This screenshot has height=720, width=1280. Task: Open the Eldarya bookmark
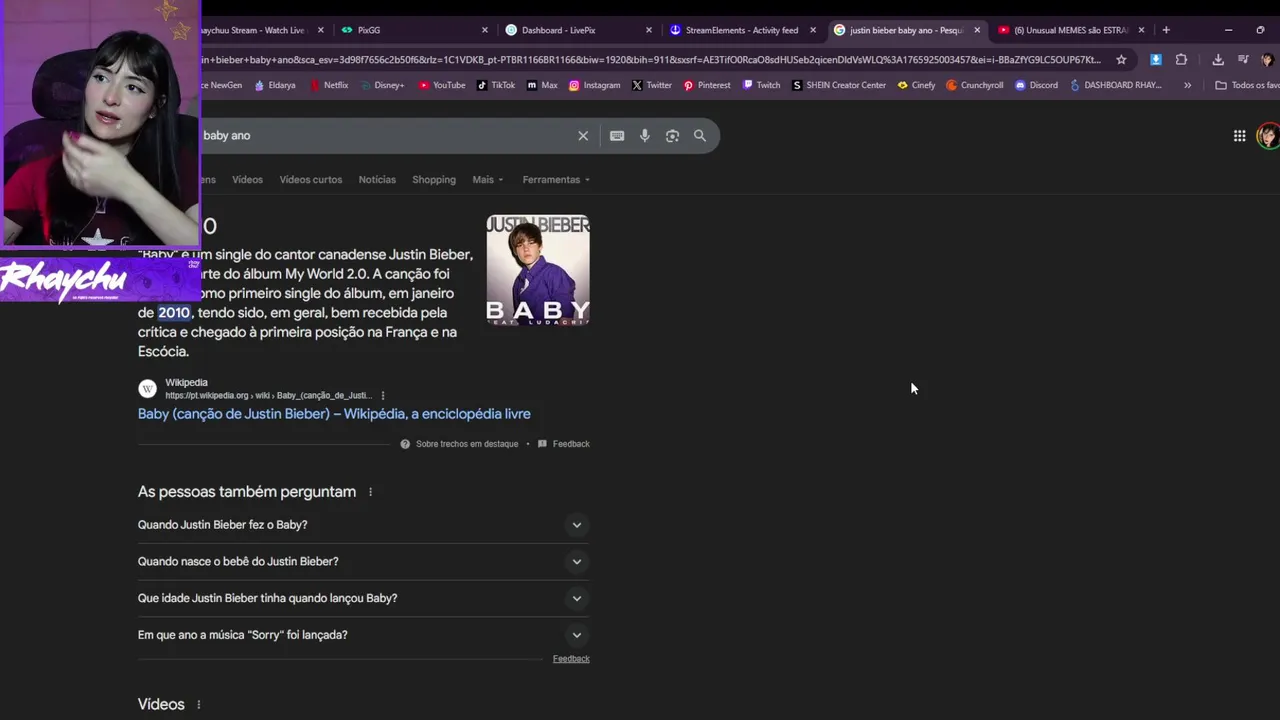275,86
